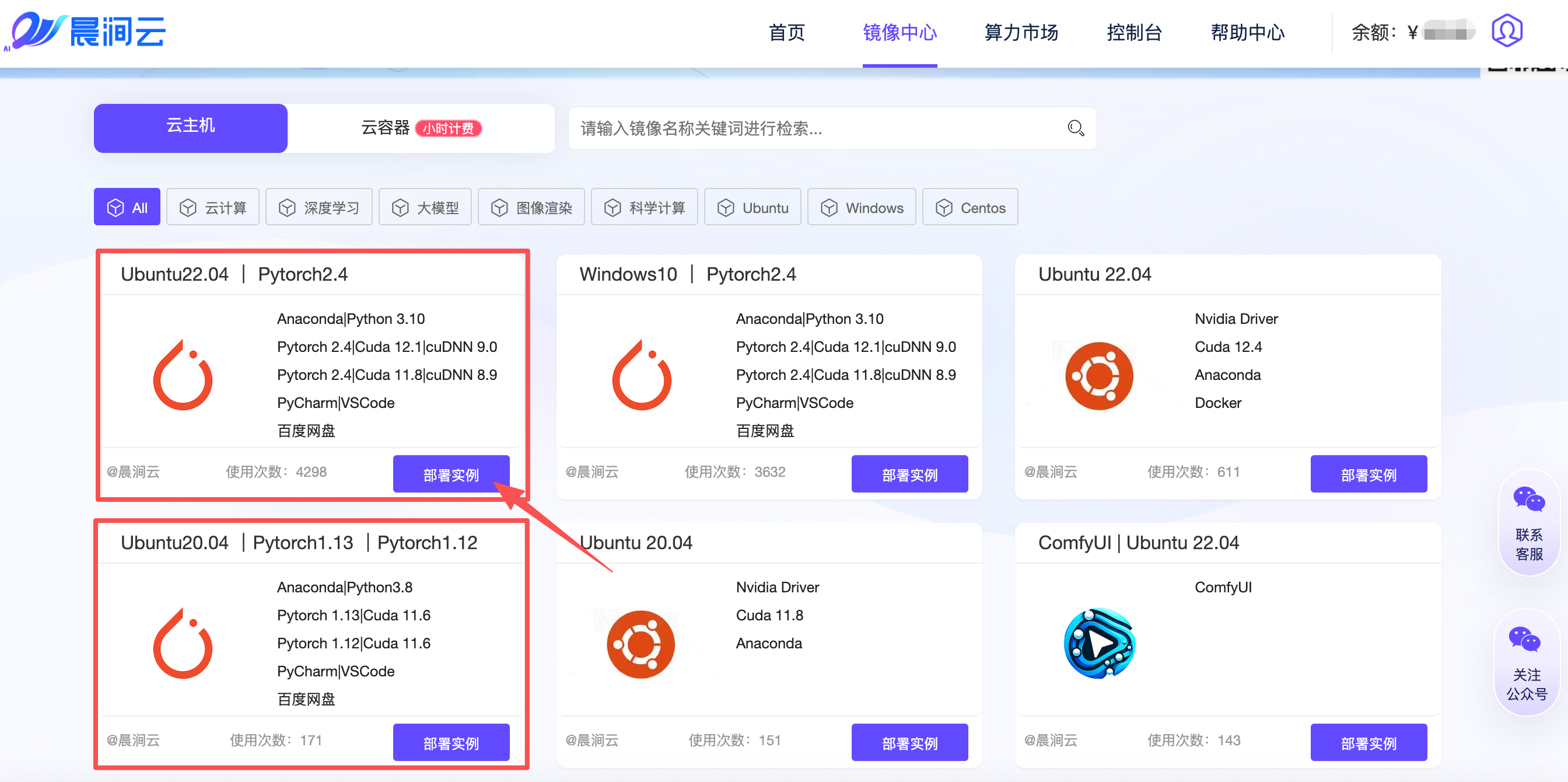Open the user avatar icon
This screenshot has height=782, width=1568.
(x=1506, y=30)
